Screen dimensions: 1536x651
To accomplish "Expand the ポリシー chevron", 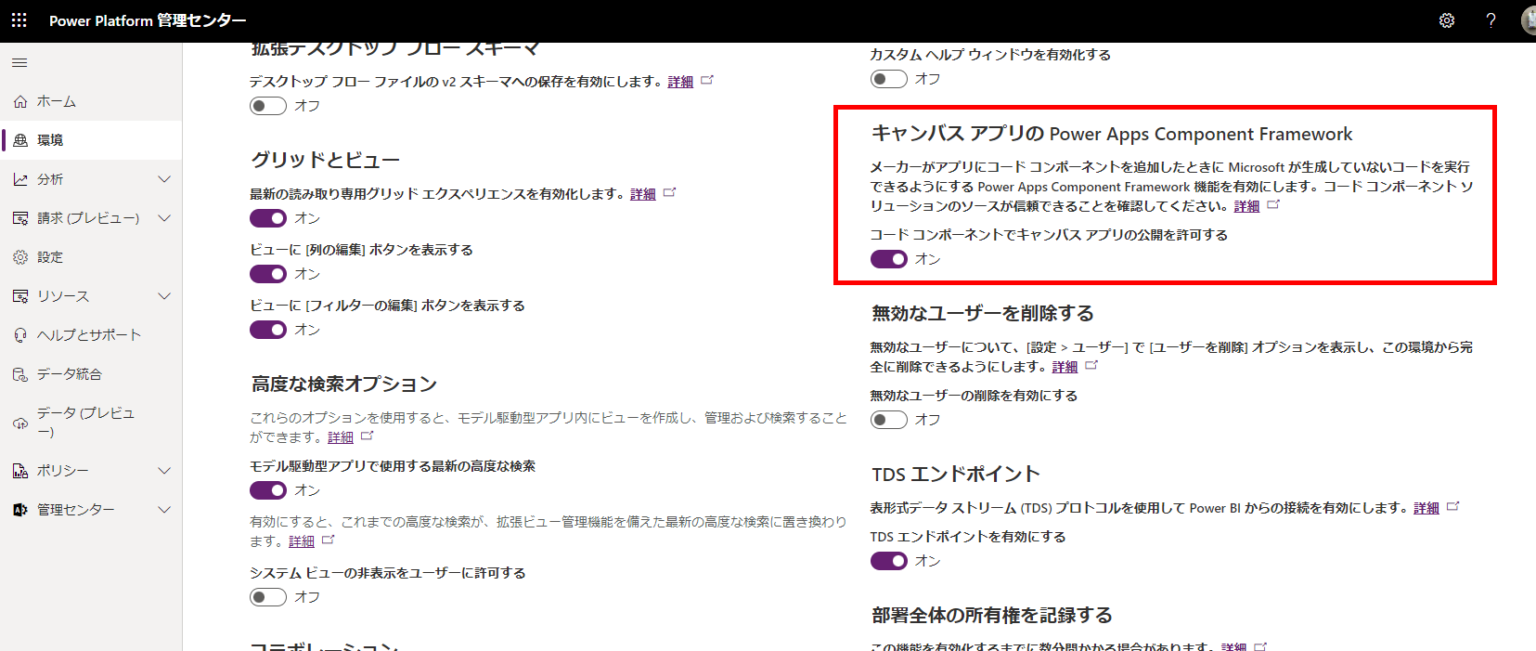I will (165, 471).
